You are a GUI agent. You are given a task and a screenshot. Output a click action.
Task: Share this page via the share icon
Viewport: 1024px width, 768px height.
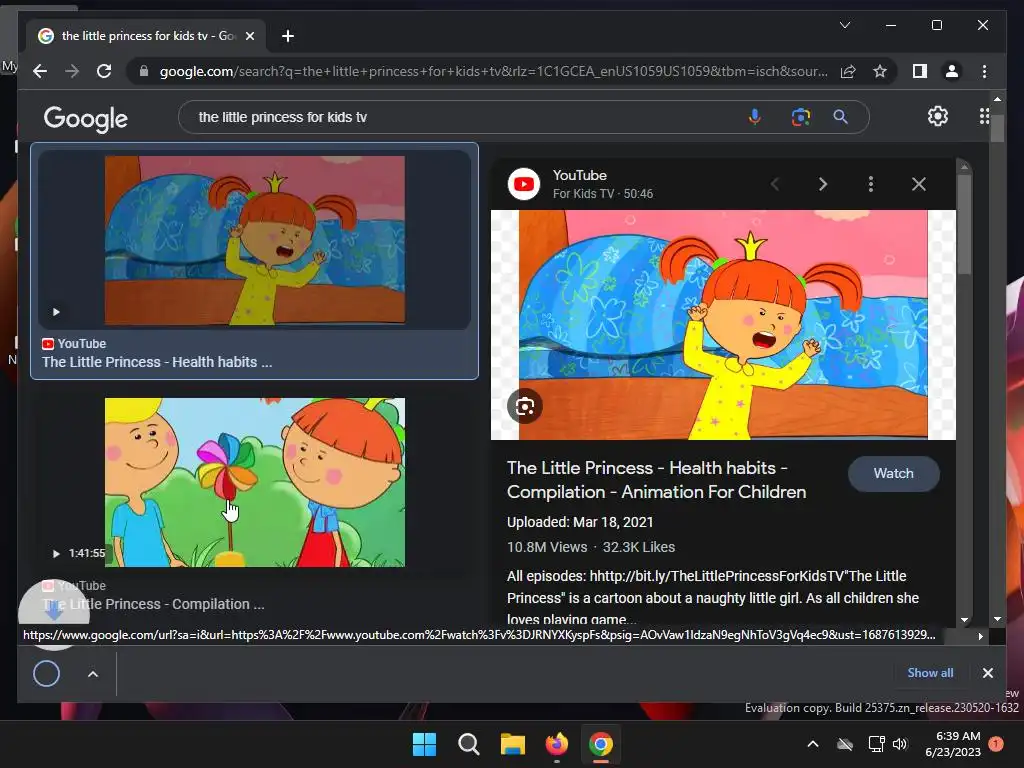coord(848,71)
